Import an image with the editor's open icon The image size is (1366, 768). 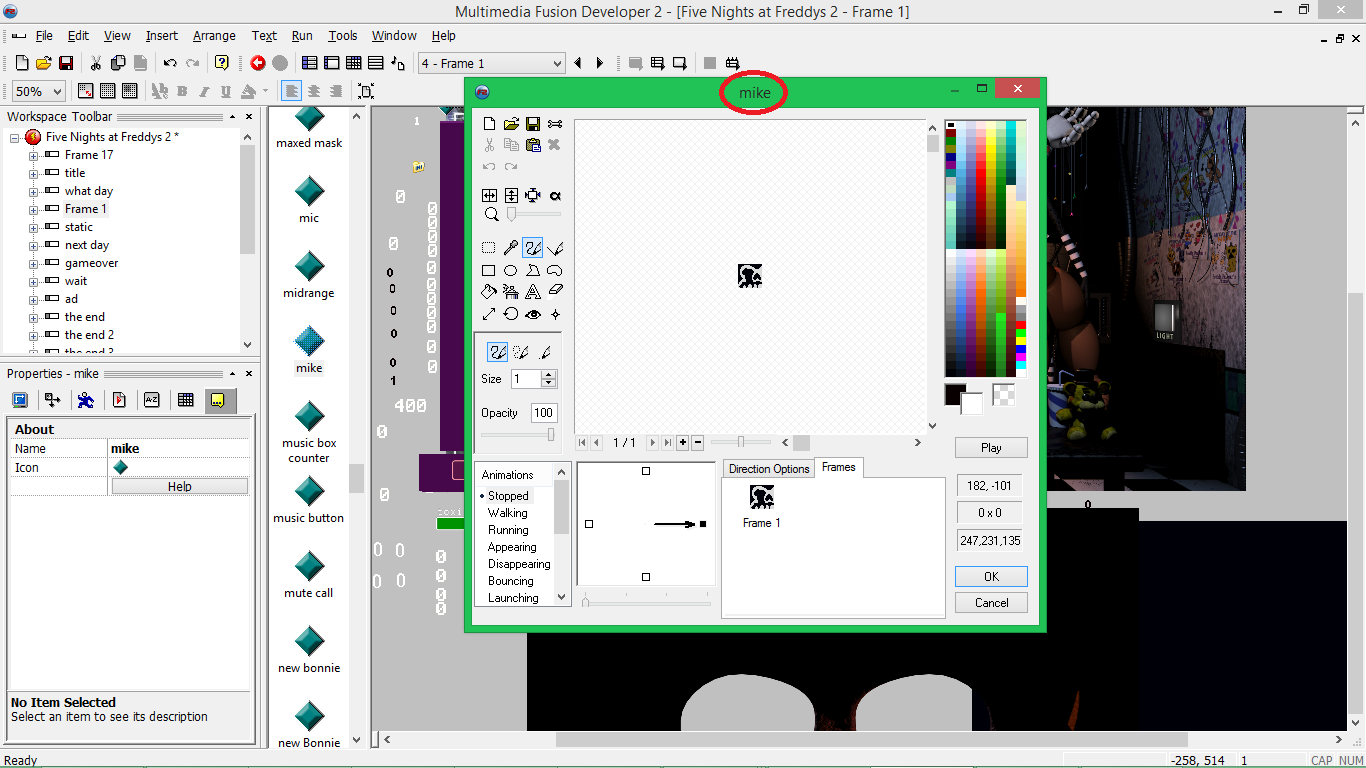[511, 124]
